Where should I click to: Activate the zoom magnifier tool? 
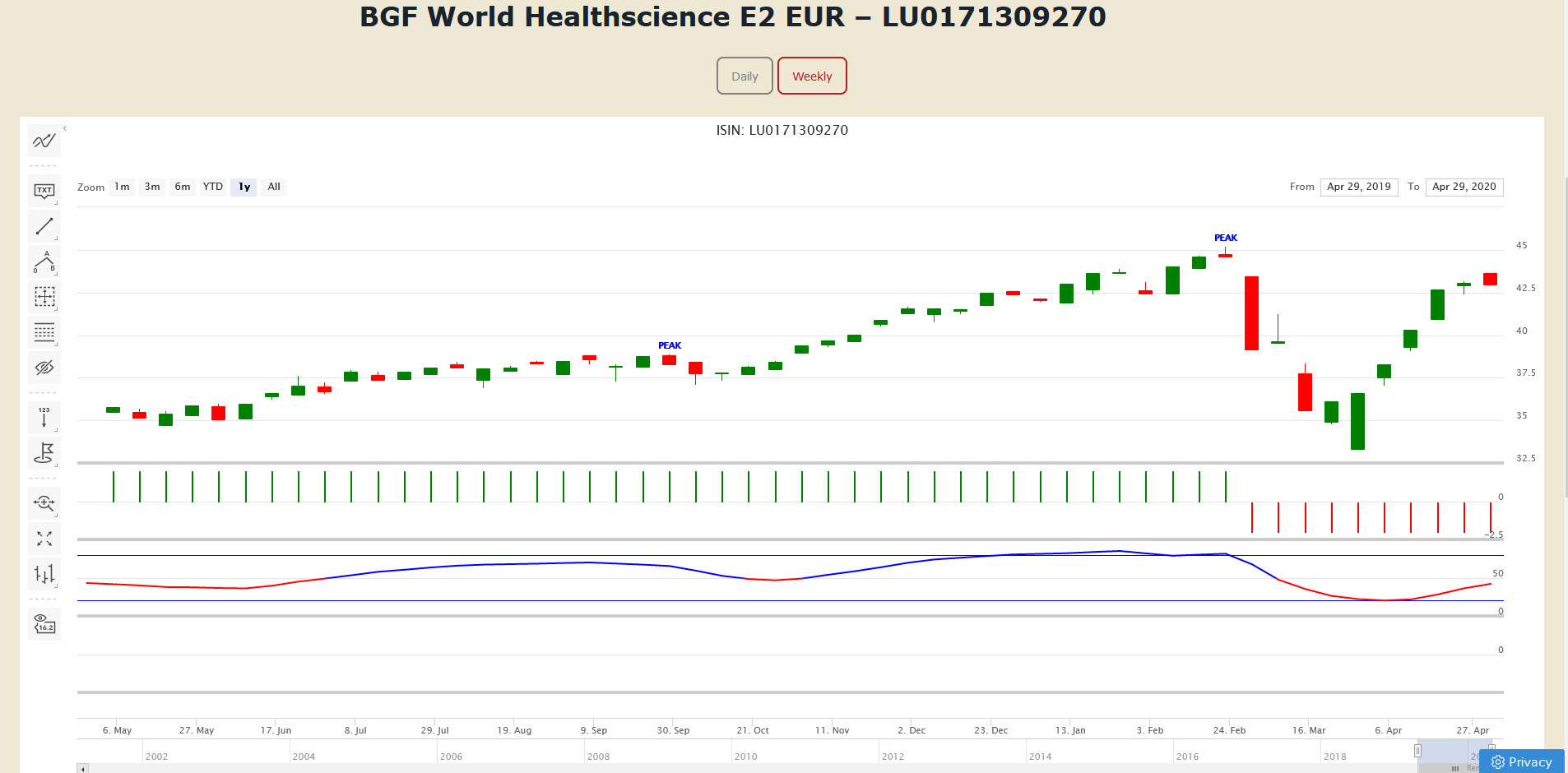point(44,502)
